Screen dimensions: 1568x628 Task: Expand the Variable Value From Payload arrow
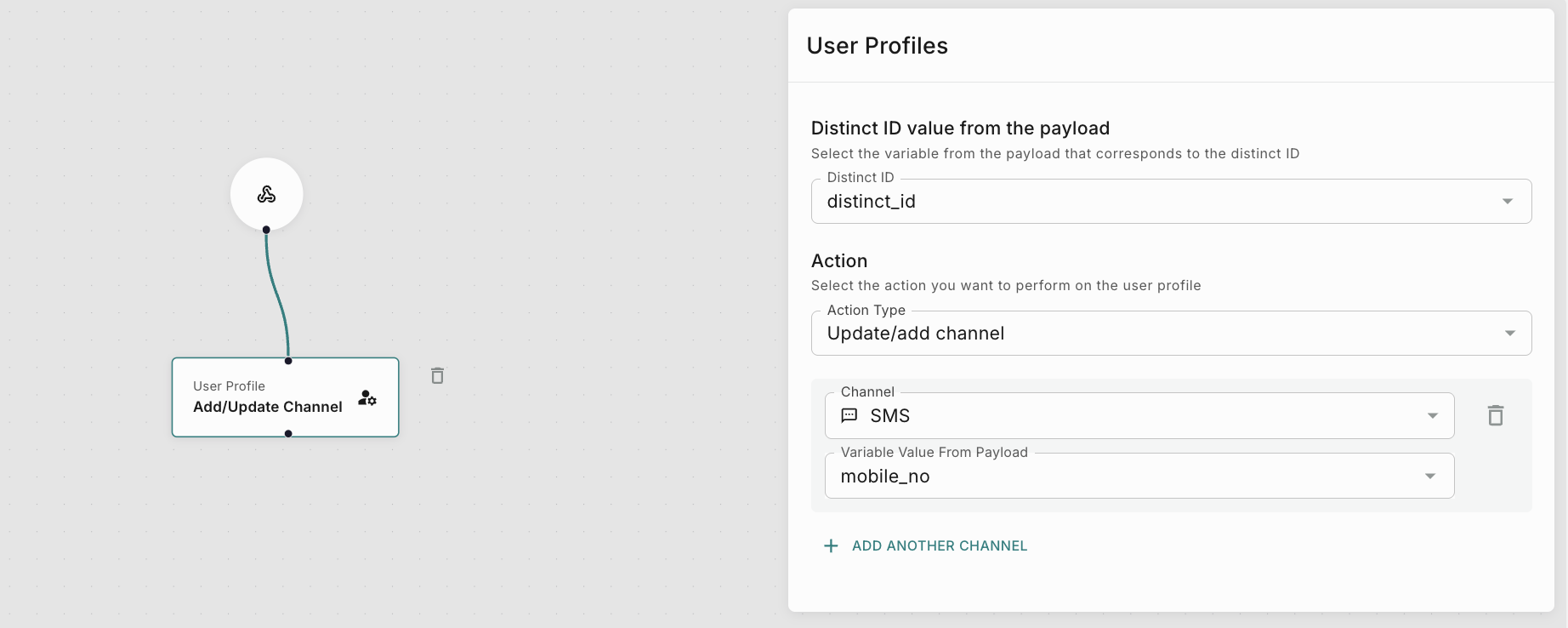(x=1430, y=477)
